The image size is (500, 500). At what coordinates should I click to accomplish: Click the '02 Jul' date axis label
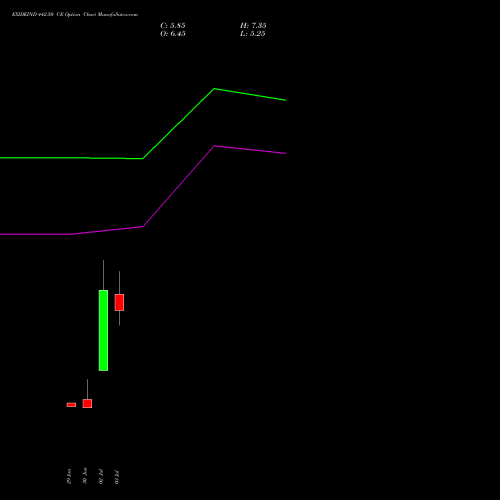pyautogui.click(x=101, y=477)
